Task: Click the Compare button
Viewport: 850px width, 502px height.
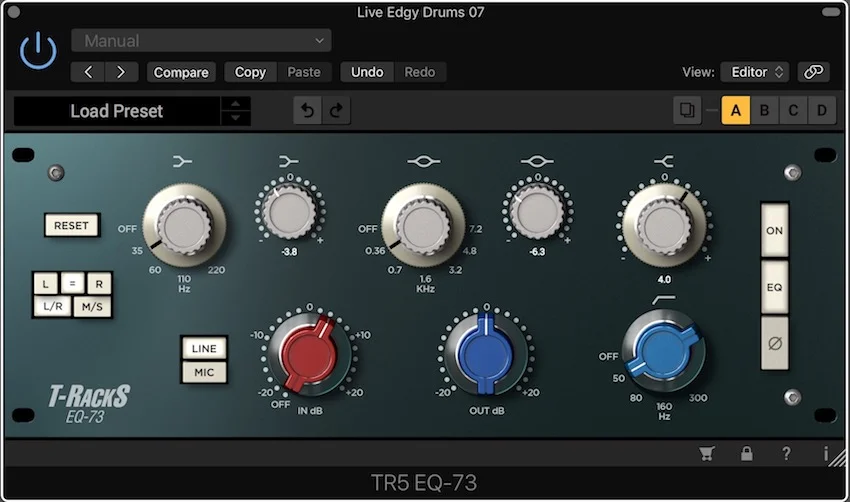Action: click(x=181, y=72)
